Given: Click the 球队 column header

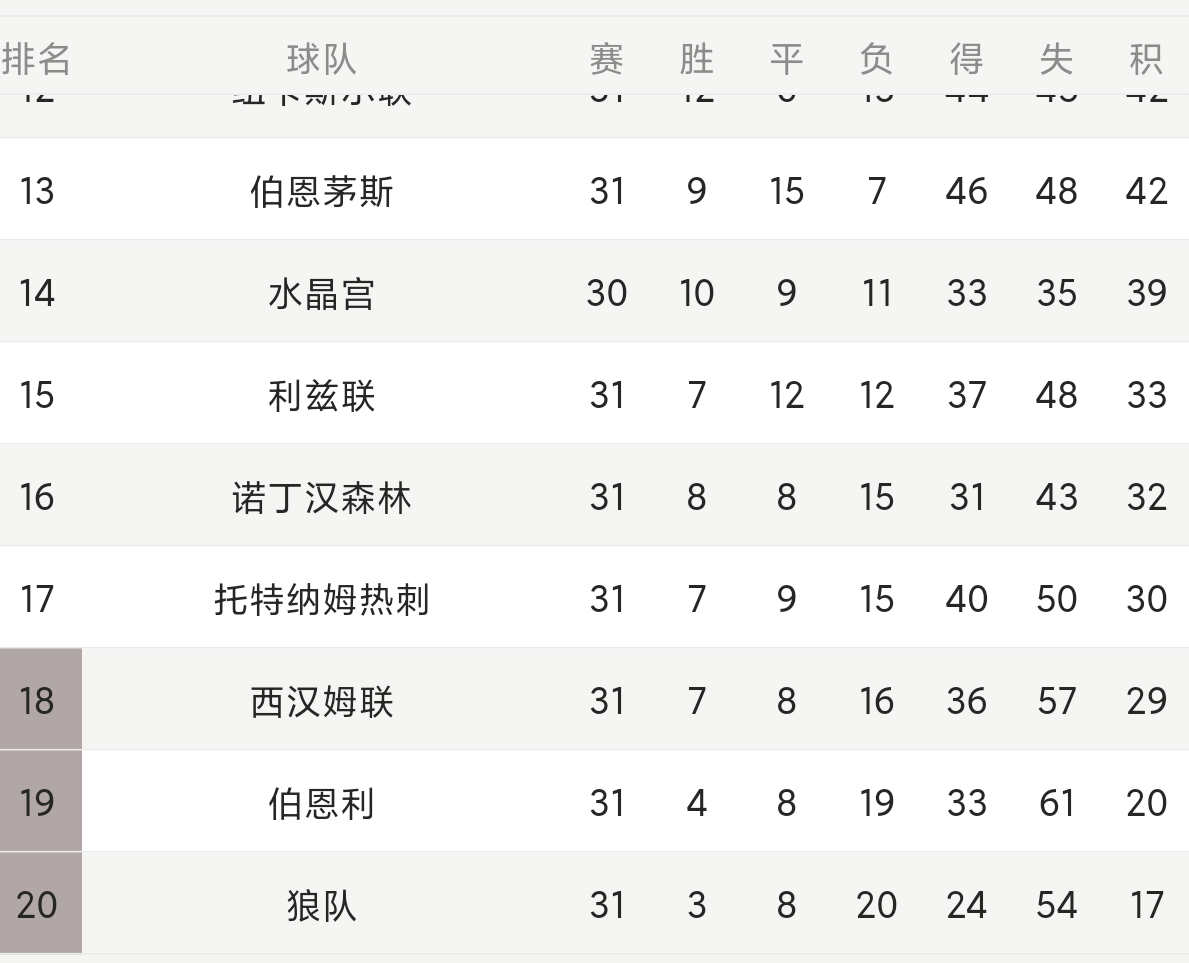Looking at the screenshot, I should [321, 59].
